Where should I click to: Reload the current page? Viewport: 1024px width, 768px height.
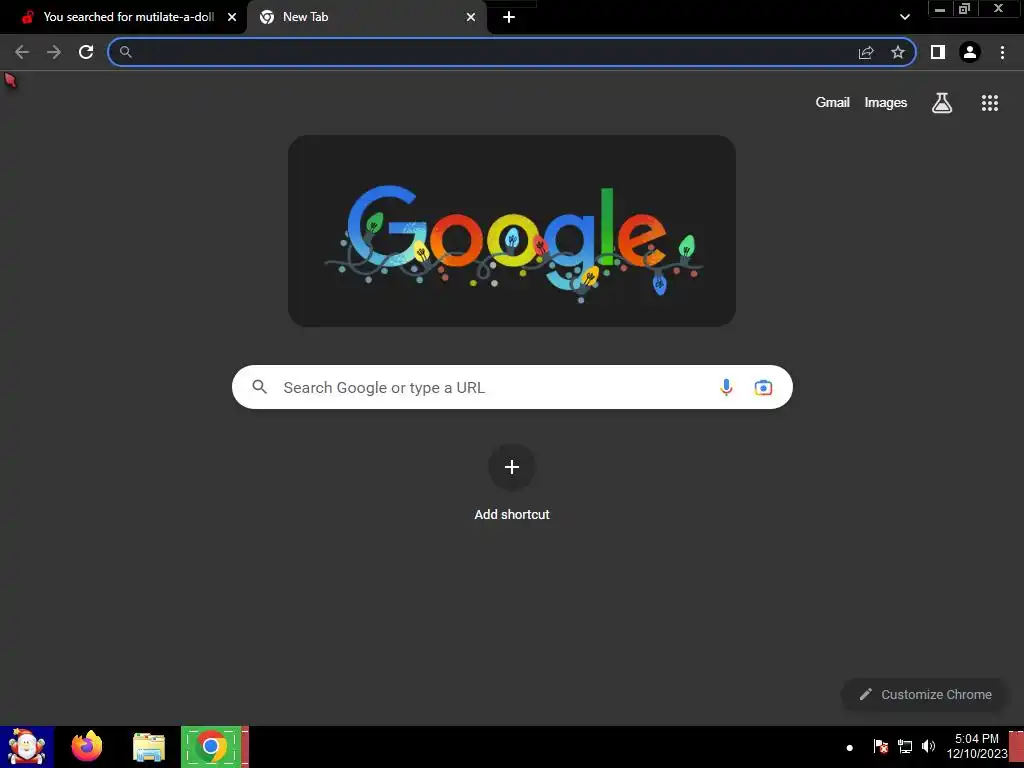pos(86,52)
